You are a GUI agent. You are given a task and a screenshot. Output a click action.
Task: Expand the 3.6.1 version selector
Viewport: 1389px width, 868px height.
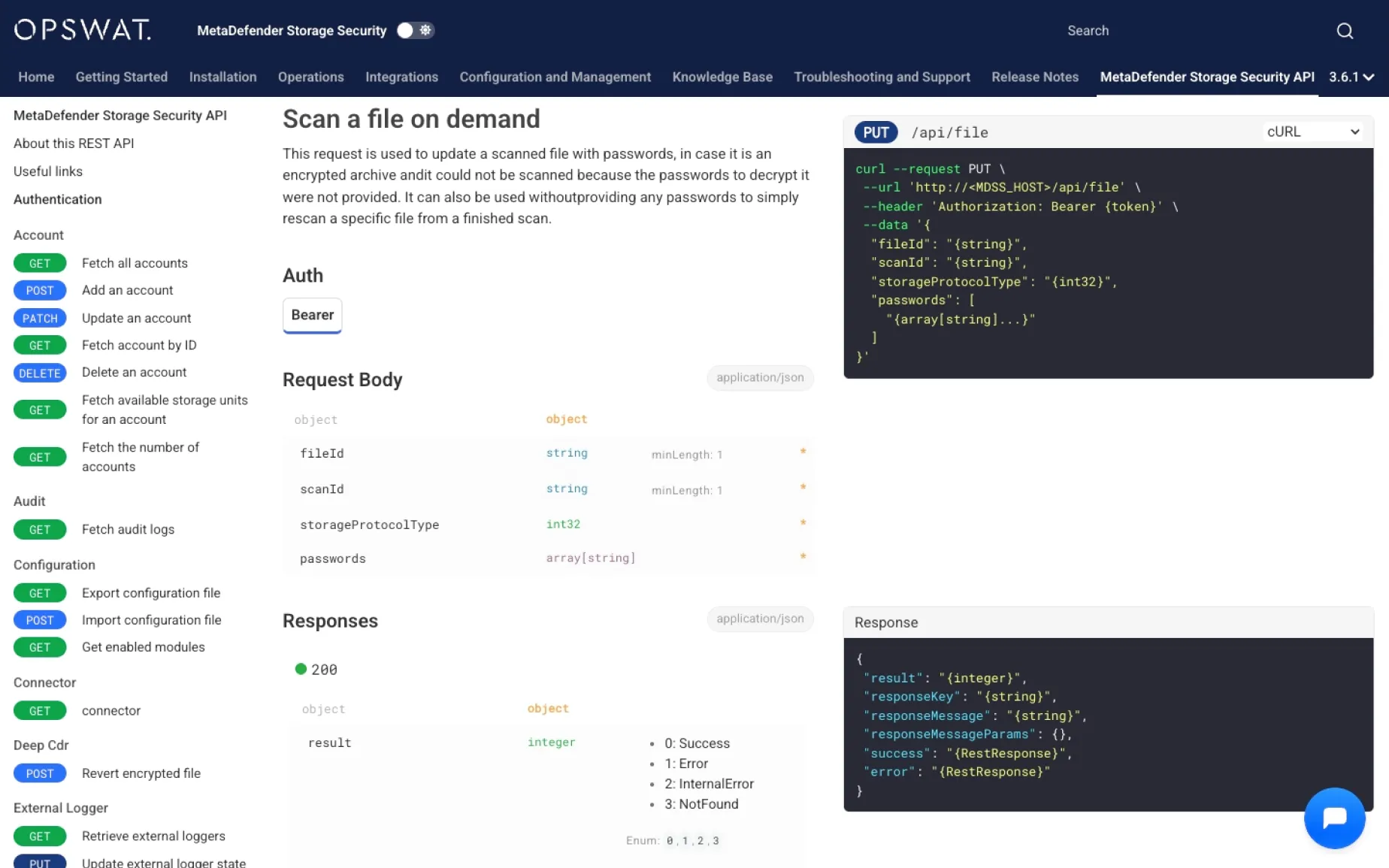(1351, 77)
